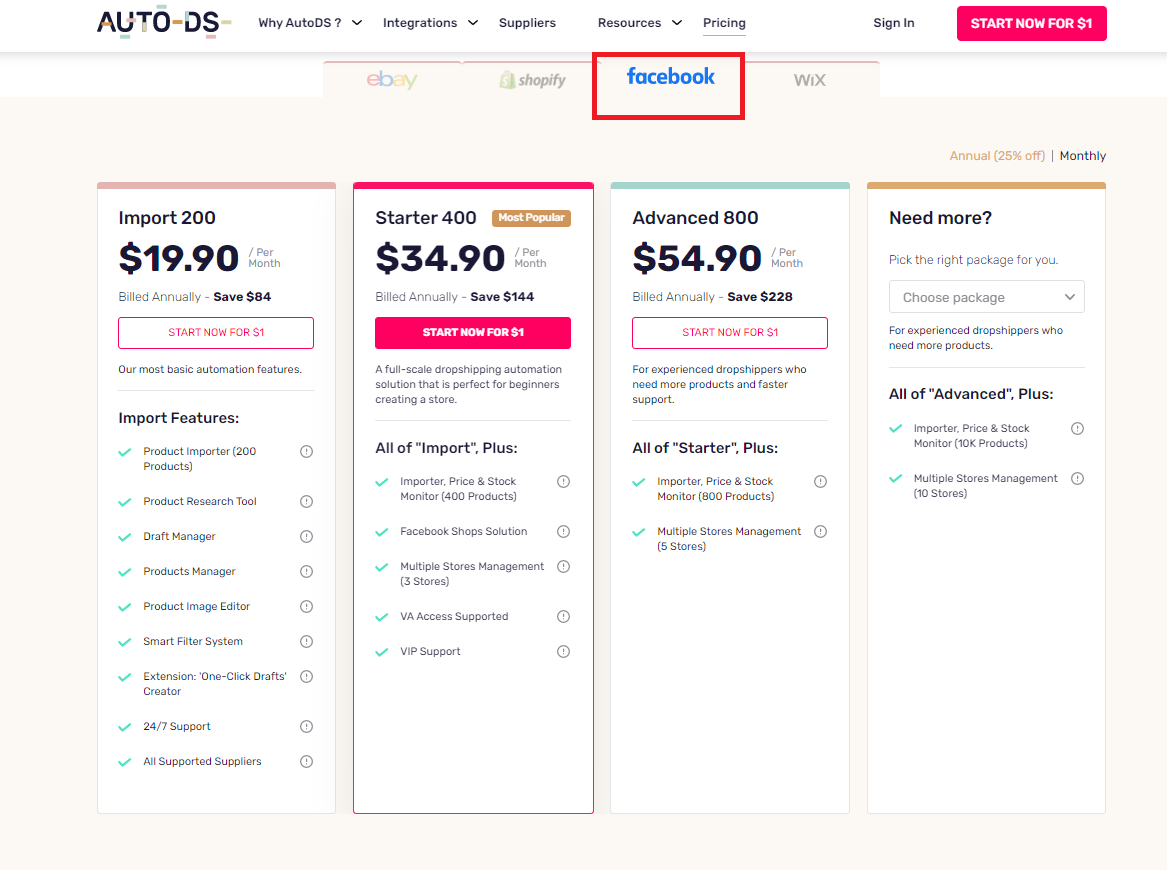Select the Wix pricing tab
The width and height of the screenshot is (1167, 870).
(x=810, y=80)
